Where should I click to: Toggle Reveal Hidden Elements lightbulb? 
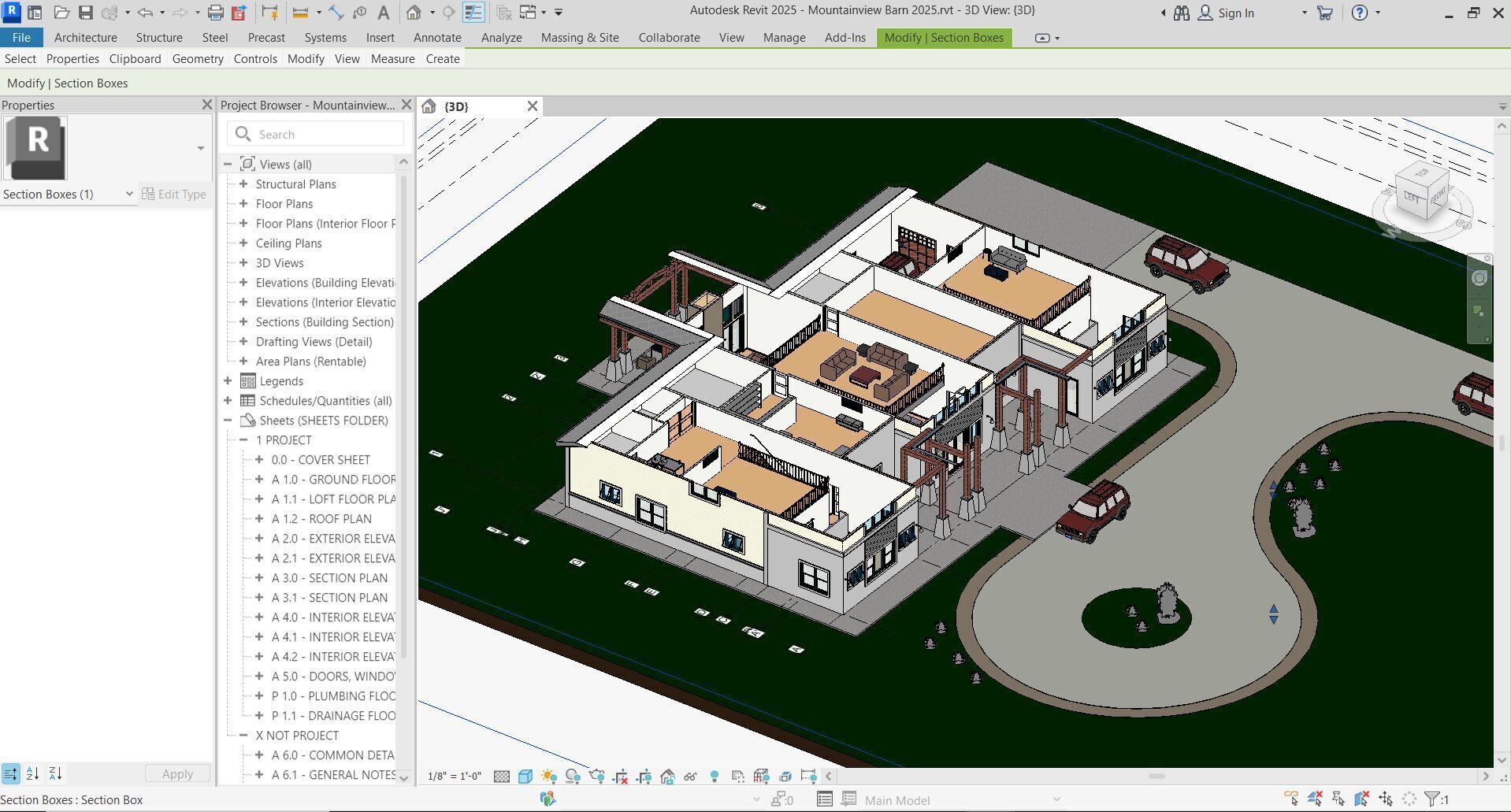tap(715, 777)
